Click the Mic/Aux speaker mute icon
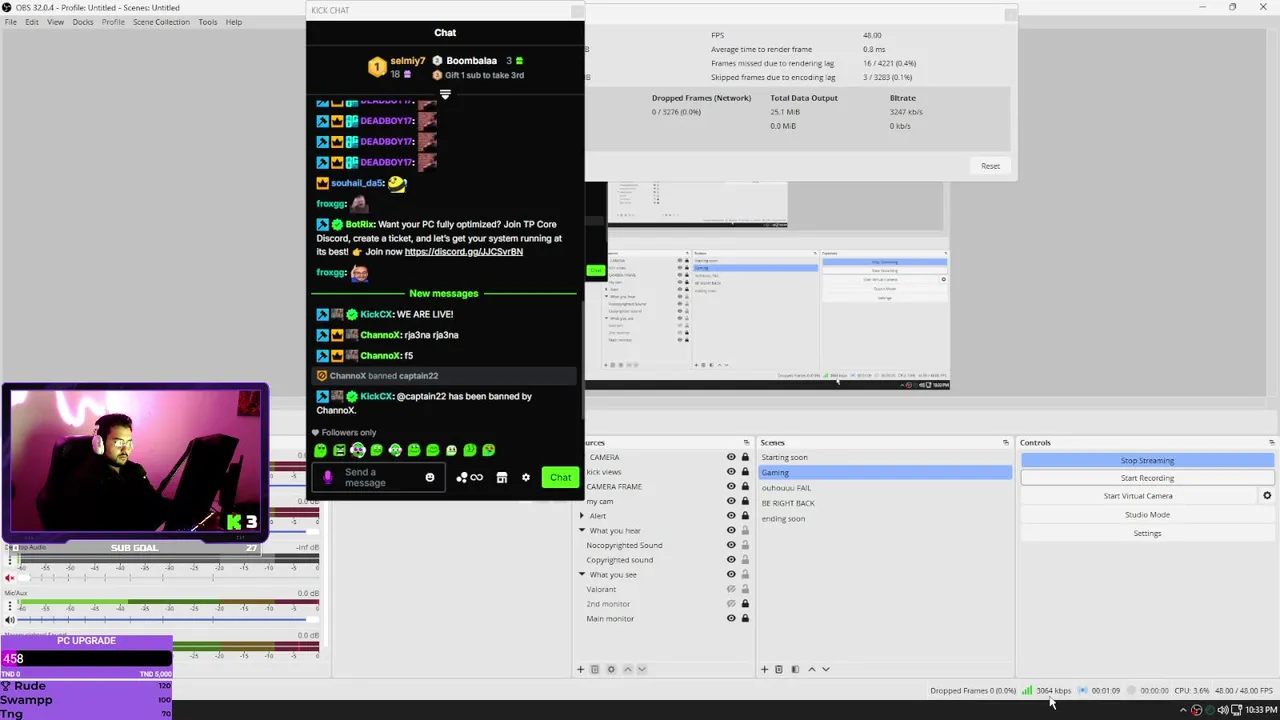Screen dimensions: 1280x720 [10, 620]
